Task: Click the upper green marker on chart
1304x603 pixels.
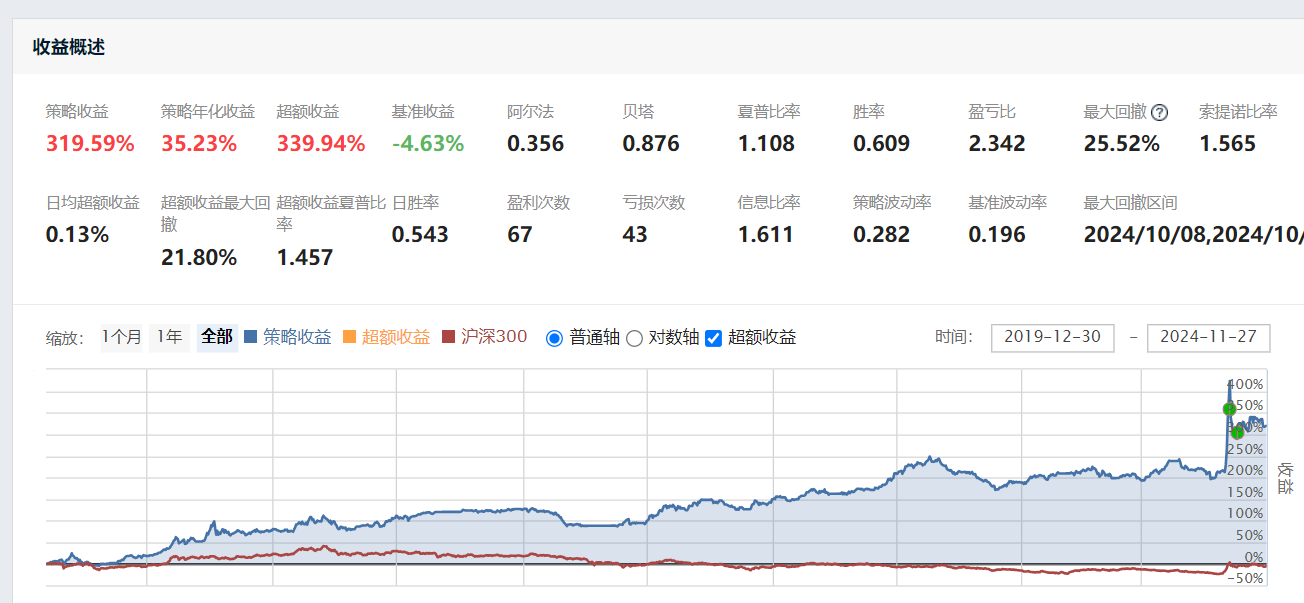Action: coord(1230,408)
